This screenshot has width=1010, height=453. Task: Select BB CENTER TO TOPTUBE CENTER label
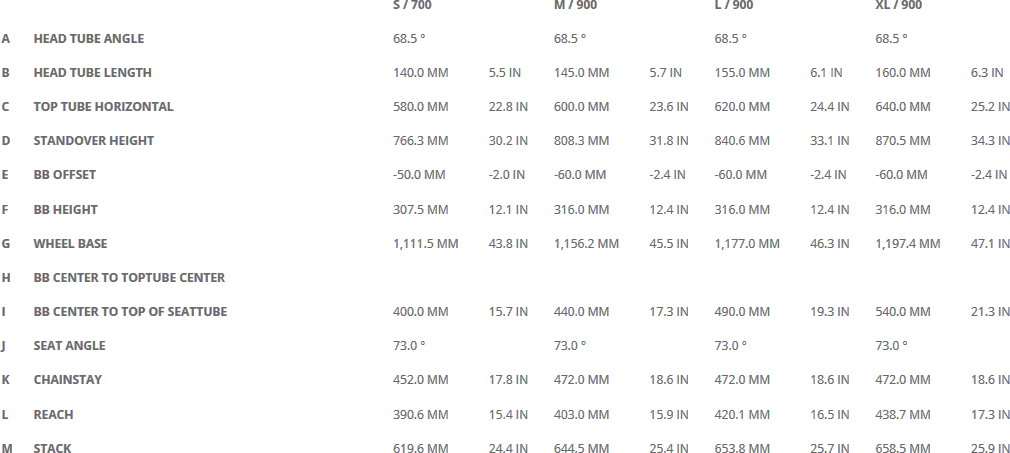tap(129, 278)
